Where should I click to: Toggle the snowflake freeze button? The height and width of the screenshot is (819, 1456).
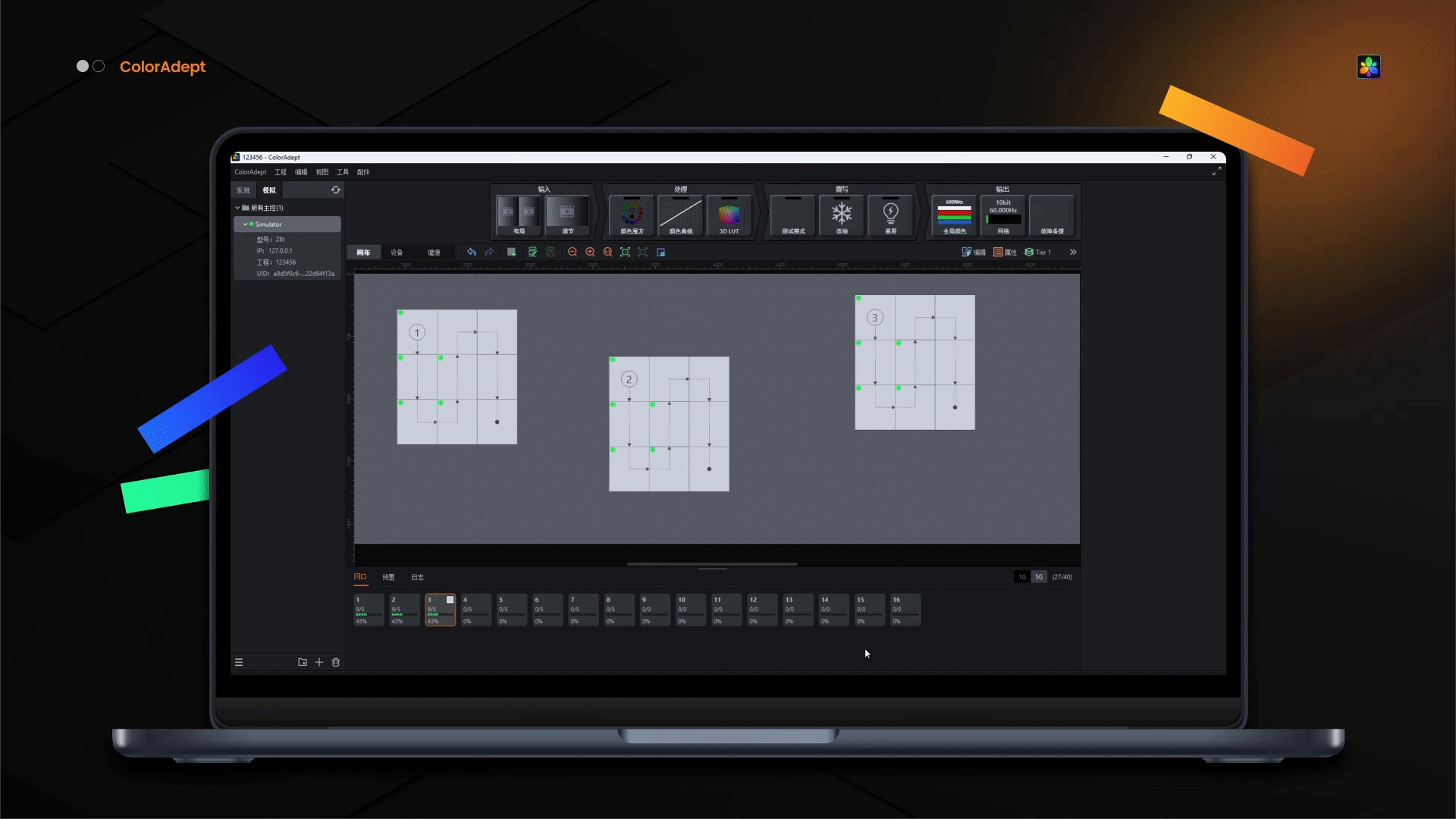[842, 215]
